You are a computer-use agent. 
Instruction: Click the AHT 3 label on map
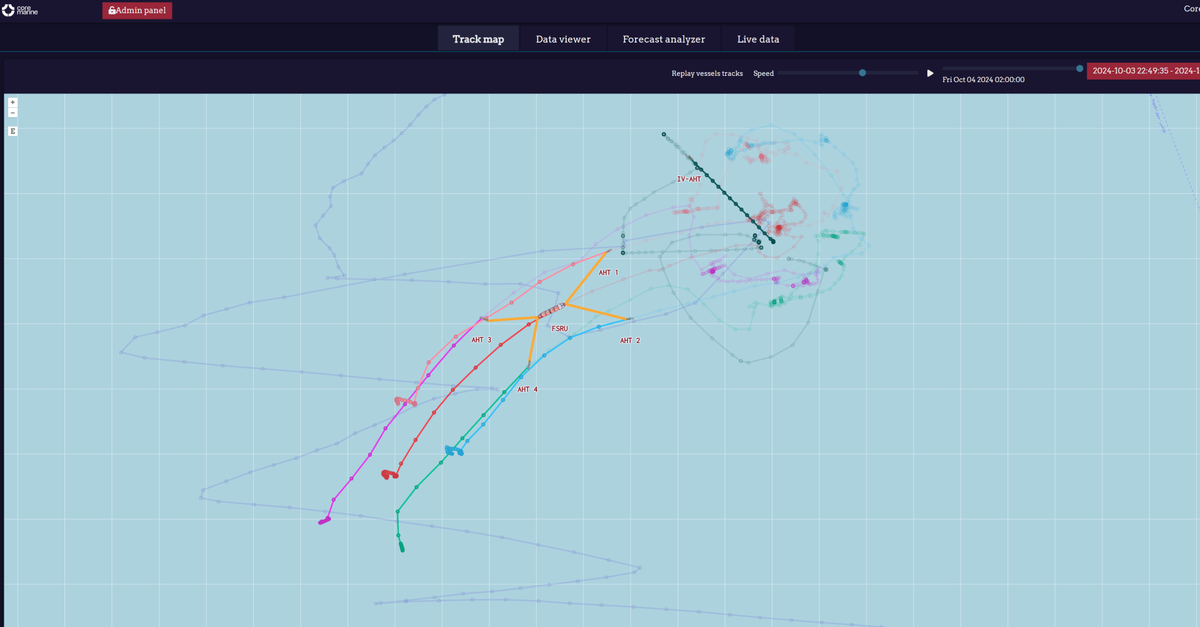481,340
